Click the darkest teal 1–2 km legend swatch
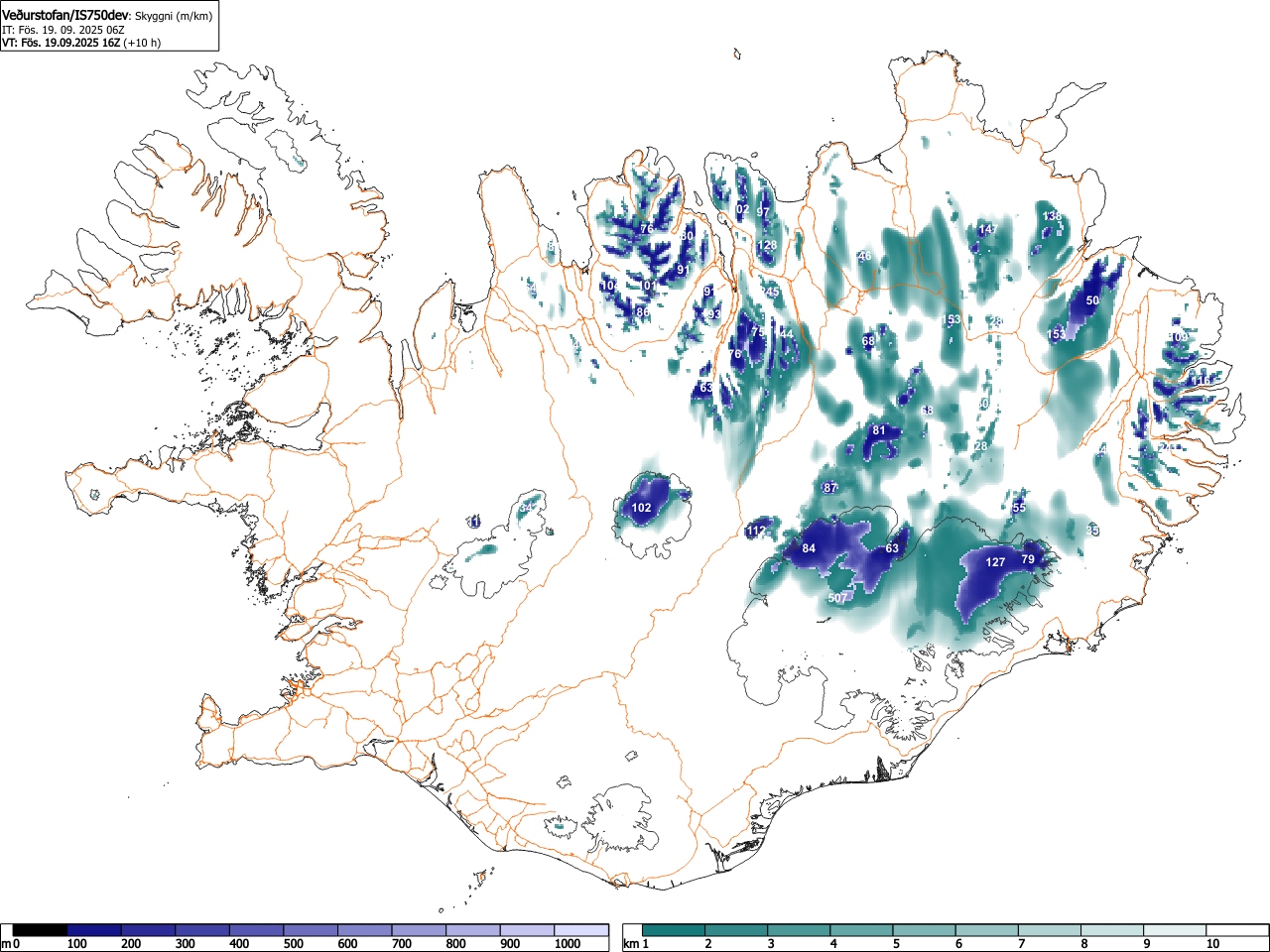Screen dimensions: 1270x952 tap(674, 930)
